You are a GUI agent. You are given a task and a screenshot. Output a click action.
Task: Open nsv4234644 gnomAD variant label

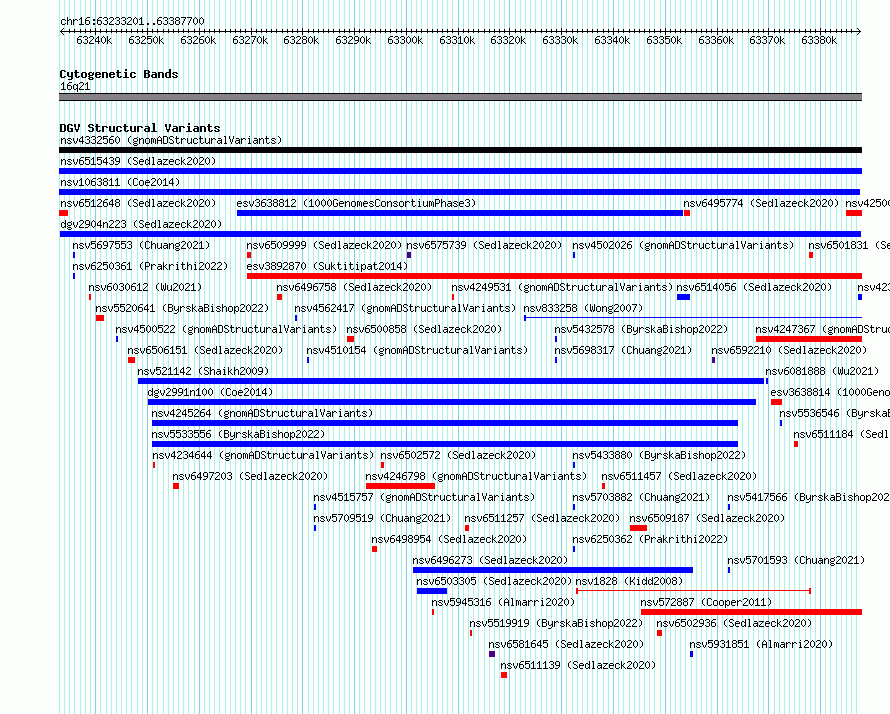coord(263,455)
